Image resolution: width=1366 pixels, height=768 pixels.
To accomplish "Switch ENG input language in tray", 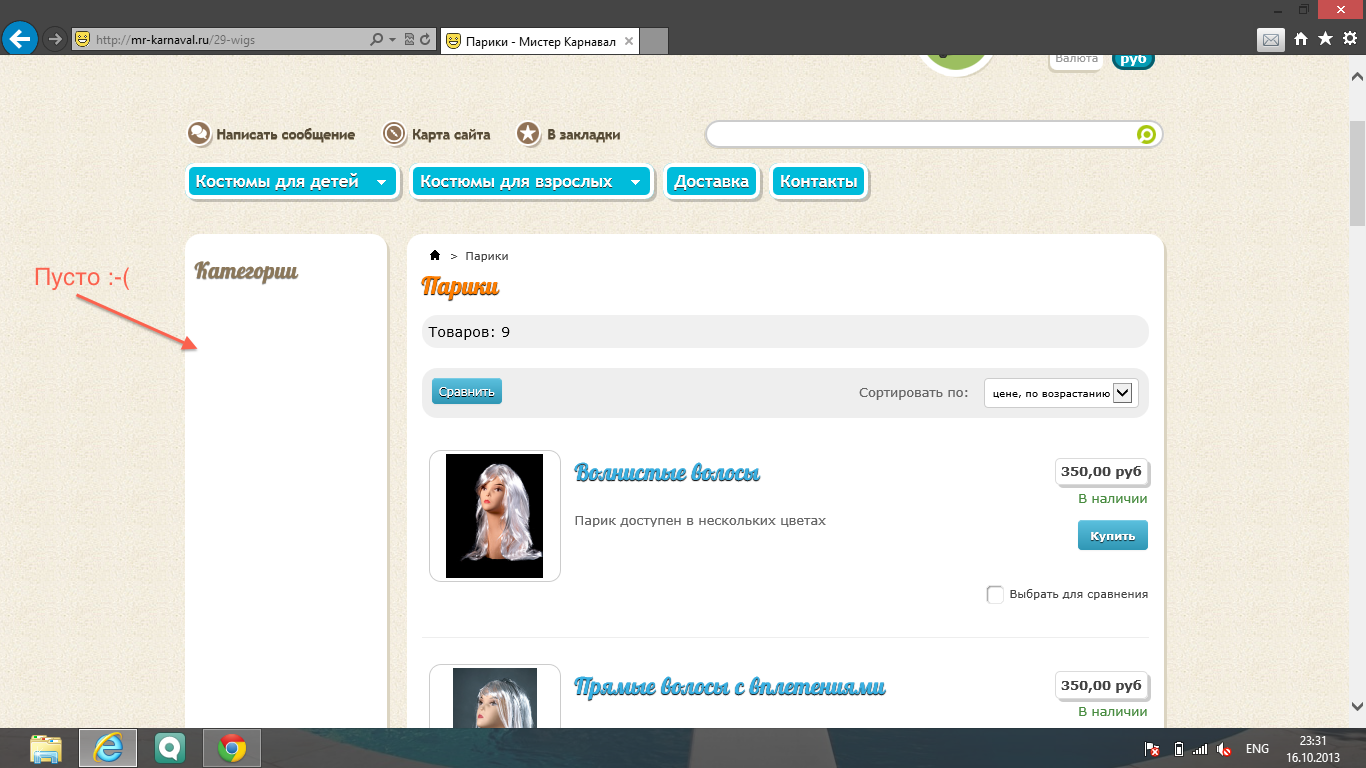I will point(1257,749).
